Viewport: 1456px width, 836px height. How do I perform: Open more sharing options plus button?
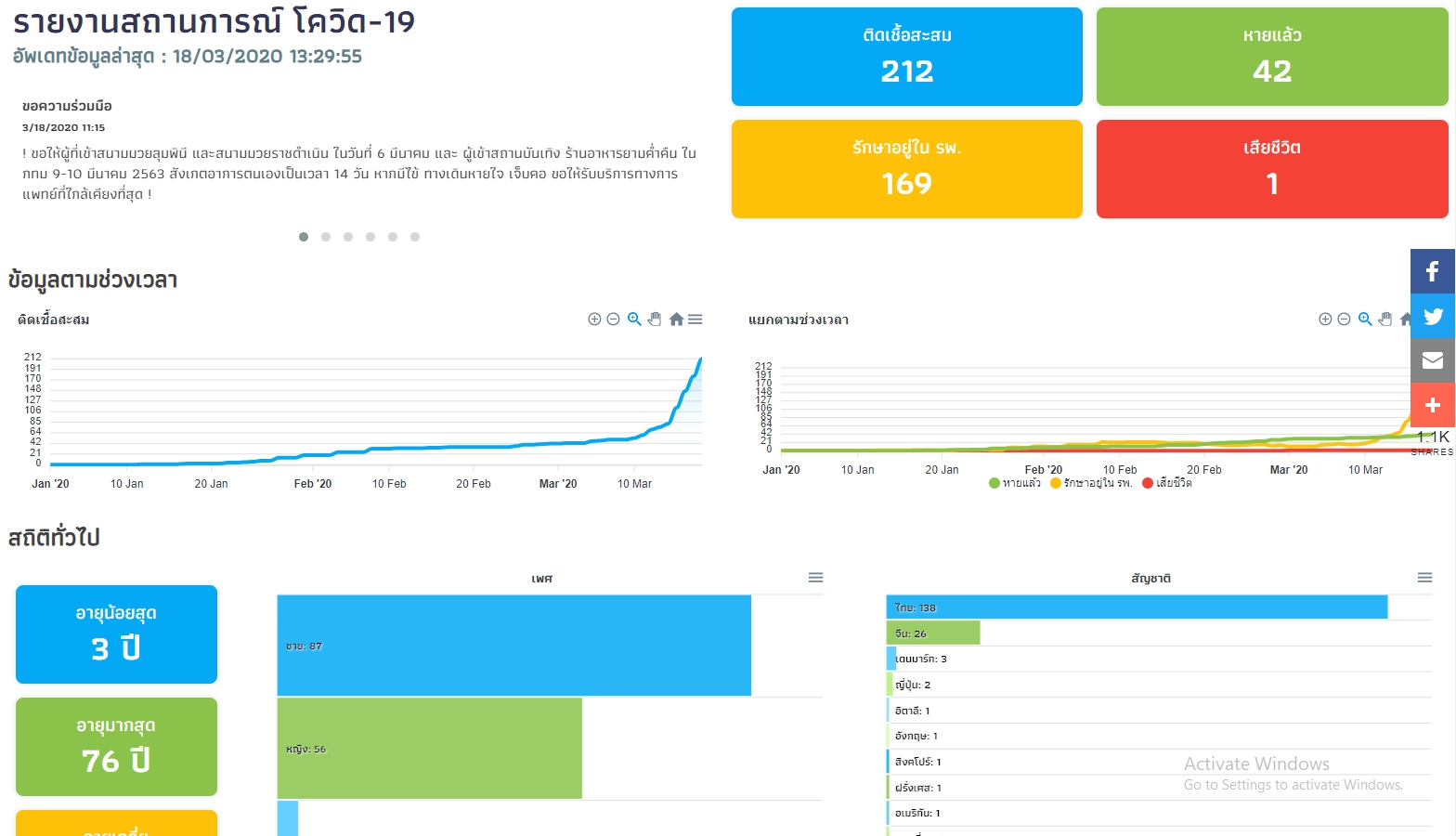pos(1433,405)
